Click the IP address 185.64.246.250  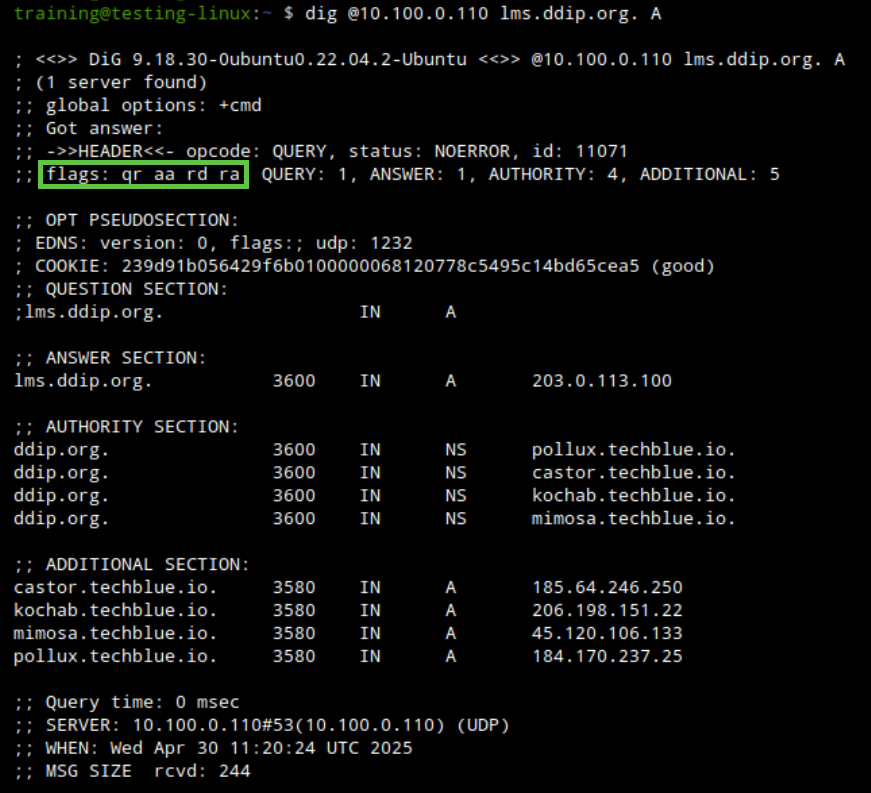[606, 588]
